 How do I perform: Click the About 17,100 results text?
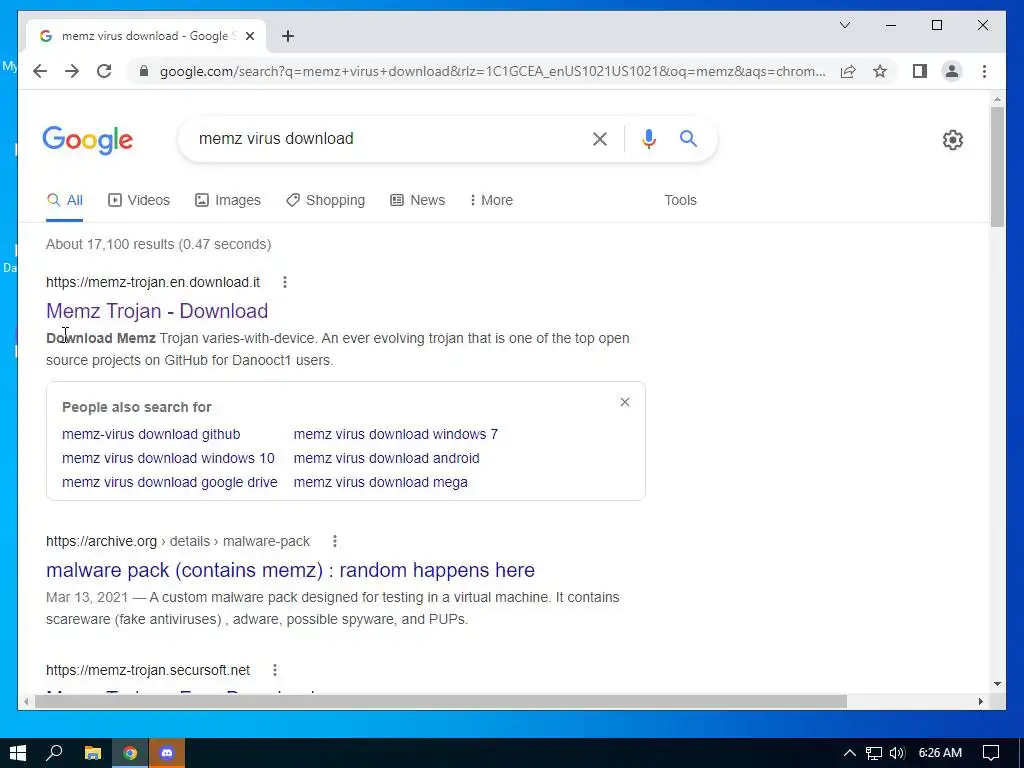point(158,244)
